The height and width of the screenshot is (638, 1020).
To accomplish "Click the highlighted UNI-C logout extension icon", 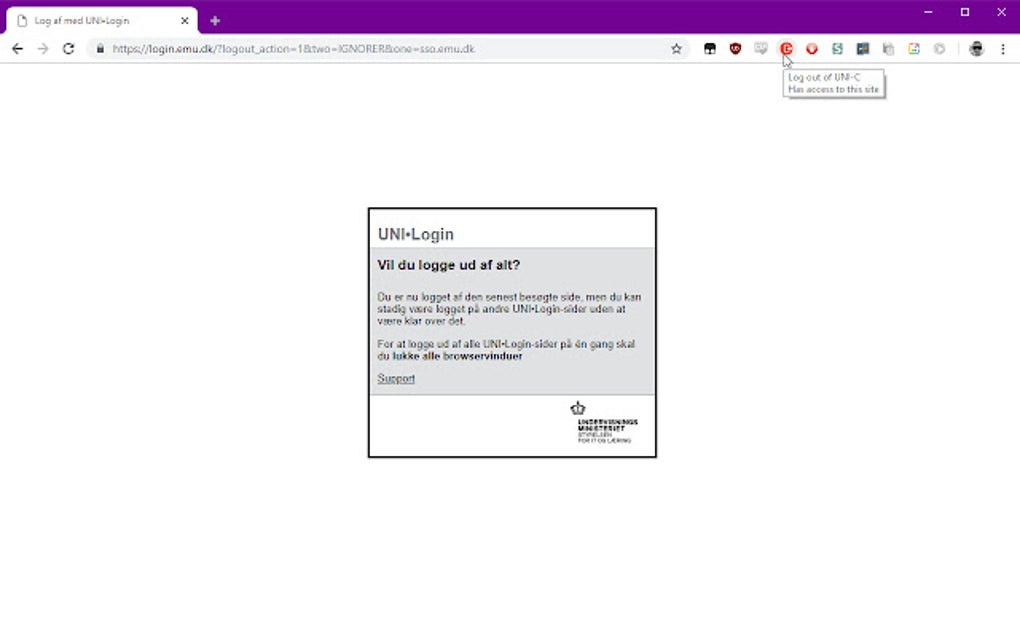I will [x=787, y=48].
